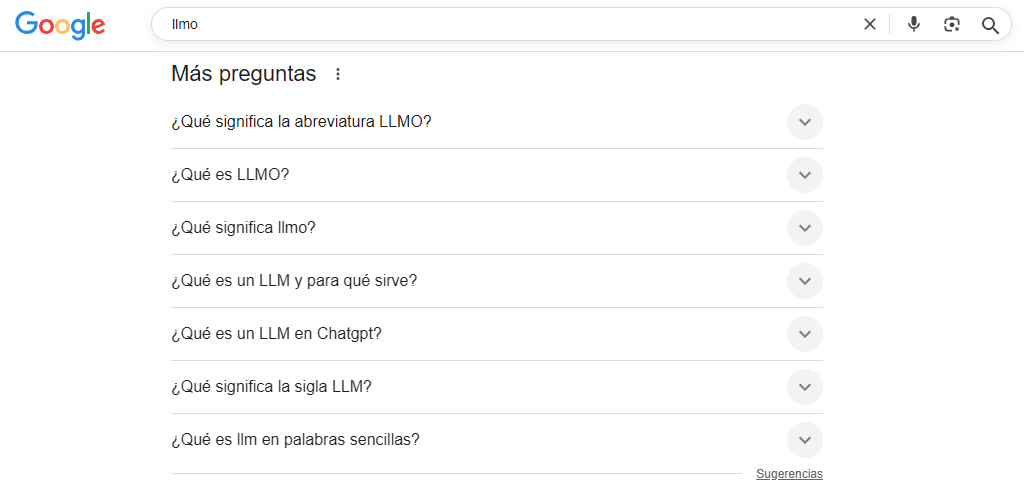Clear the search box text
Image resolution: width=1024 pixels, height=500 pixels.
(x=869, y=25)
